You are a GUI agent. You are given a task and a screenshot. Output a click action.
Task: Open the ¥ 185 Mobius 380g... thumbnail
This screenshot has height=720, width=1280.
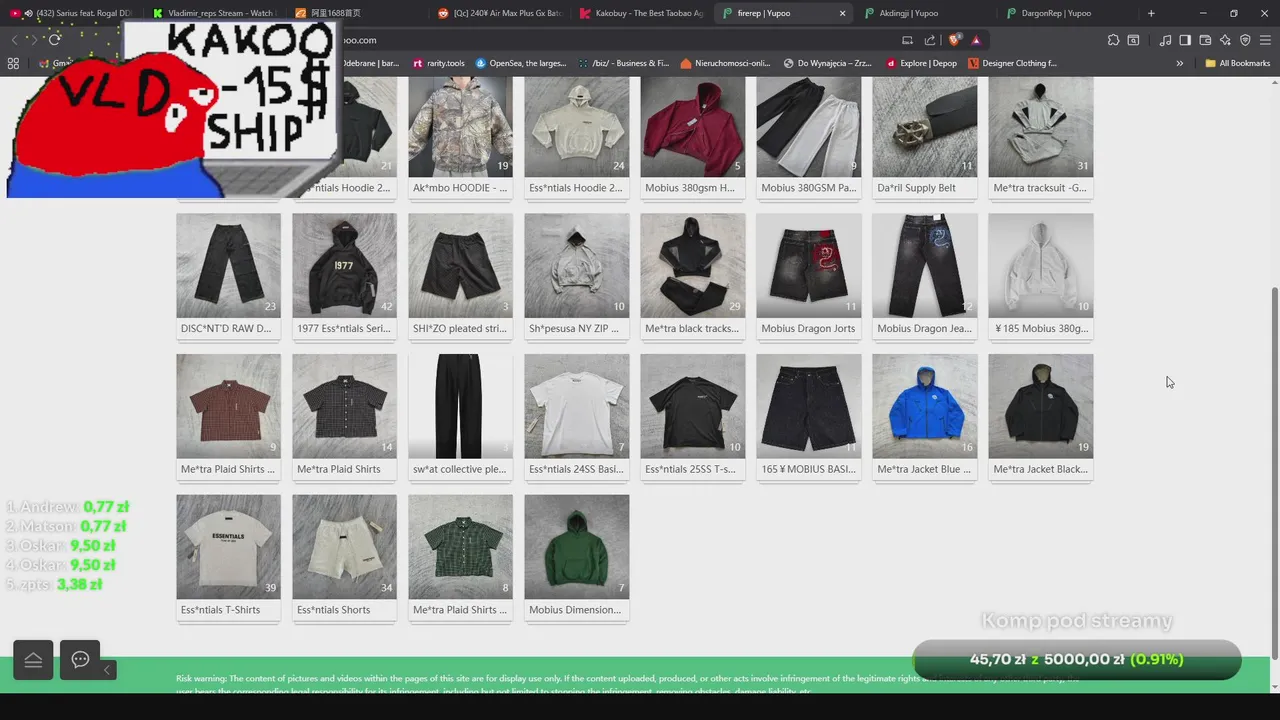coord(1040,265)
